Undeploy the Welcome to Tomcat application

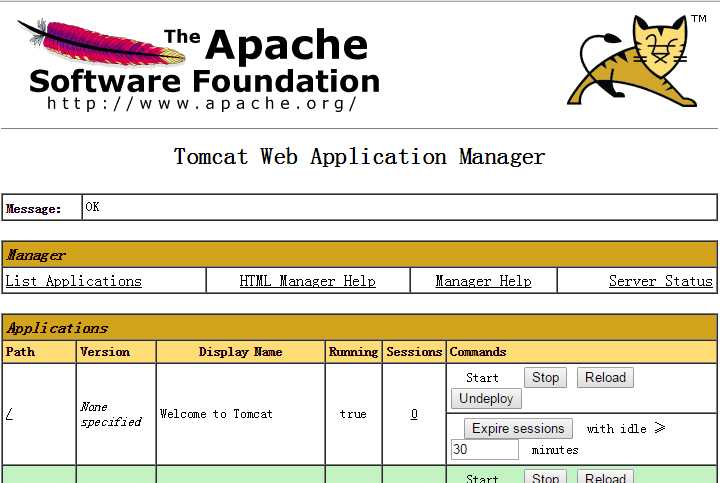point(486,399)
